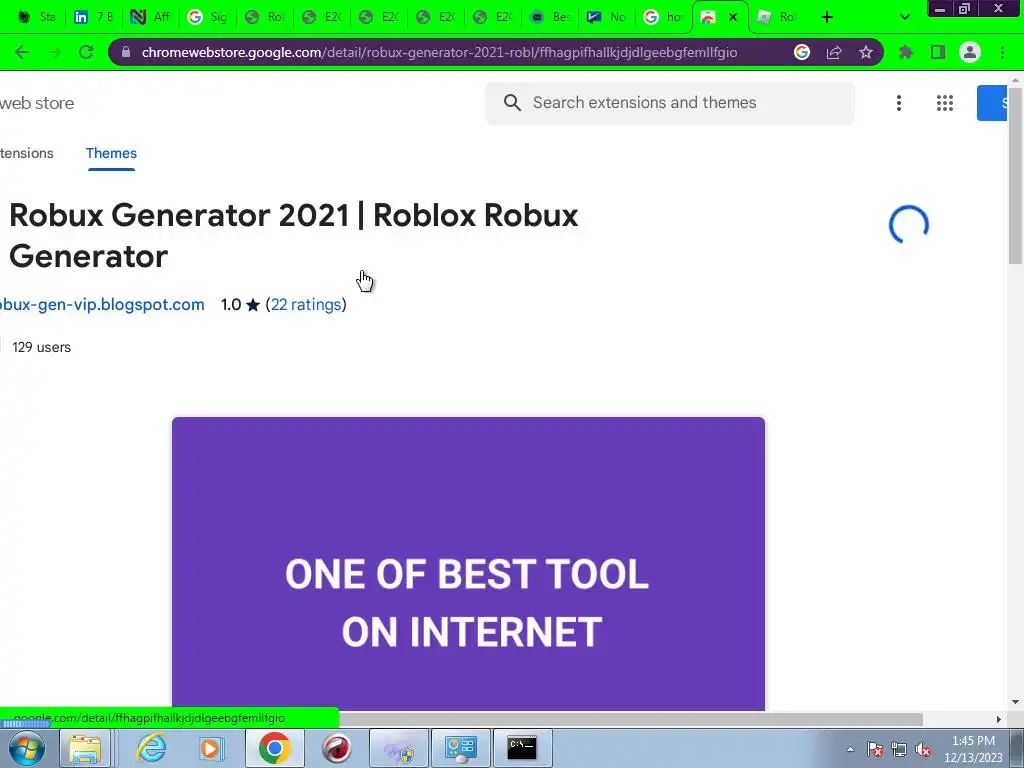Launch Internet Explorer from the taskbar
1024x768 pixels.
[x=152, y=748]
